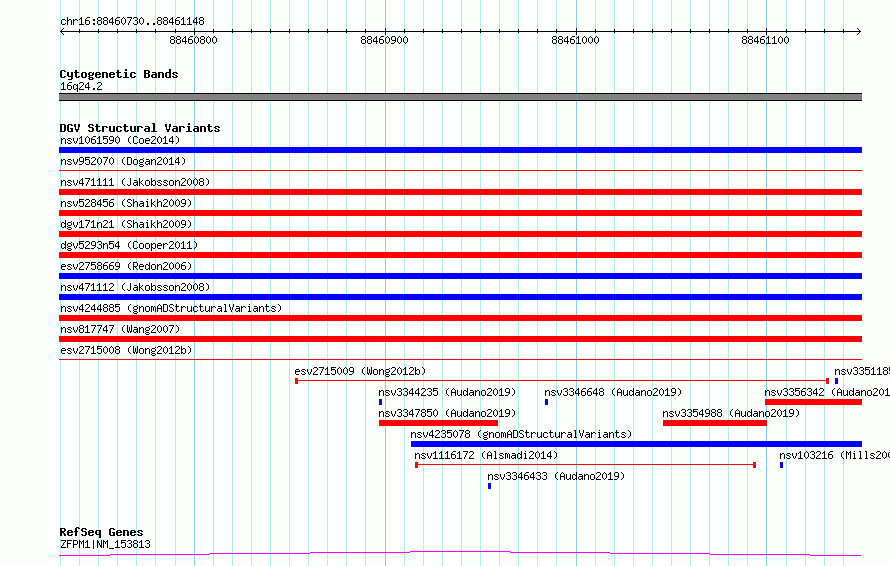890x566 pixels.
Task: Select the ZFPM1|NM_153813 gene label
Action: point(105,544)
